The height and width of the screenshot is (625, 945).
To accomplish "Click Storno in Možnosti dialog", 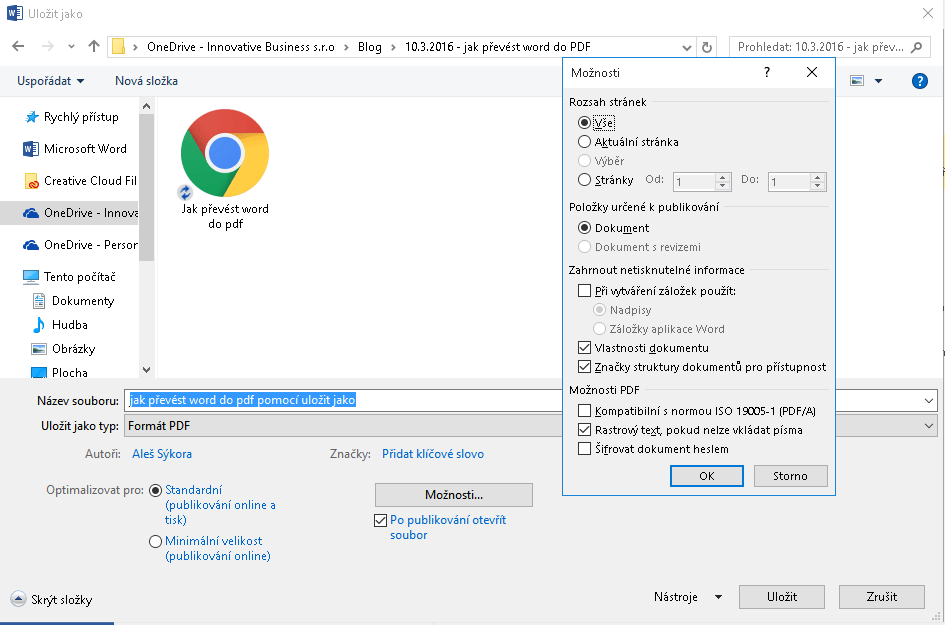I will 790,476.
